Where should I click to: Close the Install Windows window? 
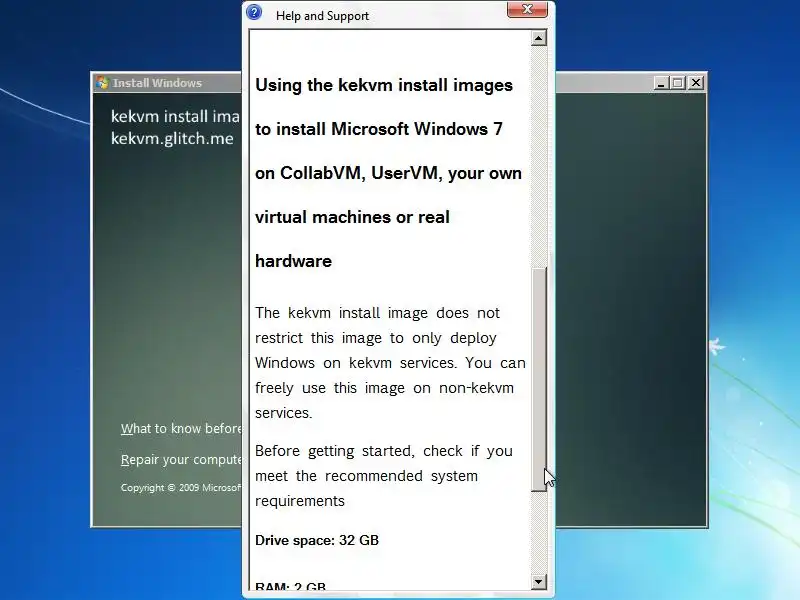click(x=696, y=83)
